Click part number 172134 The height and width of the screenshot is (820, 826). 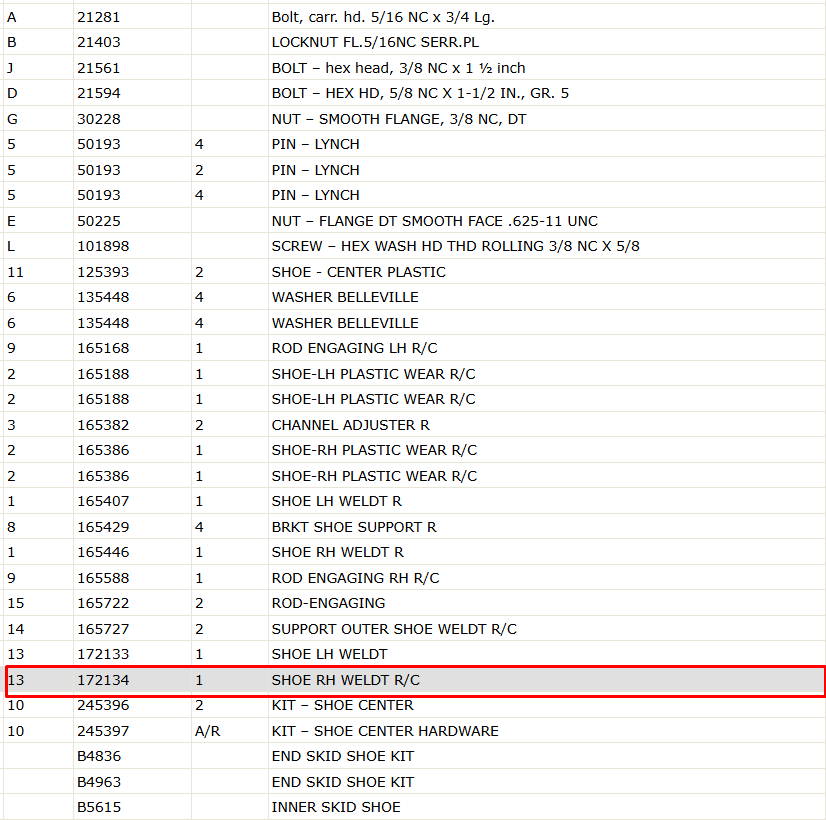103,680
